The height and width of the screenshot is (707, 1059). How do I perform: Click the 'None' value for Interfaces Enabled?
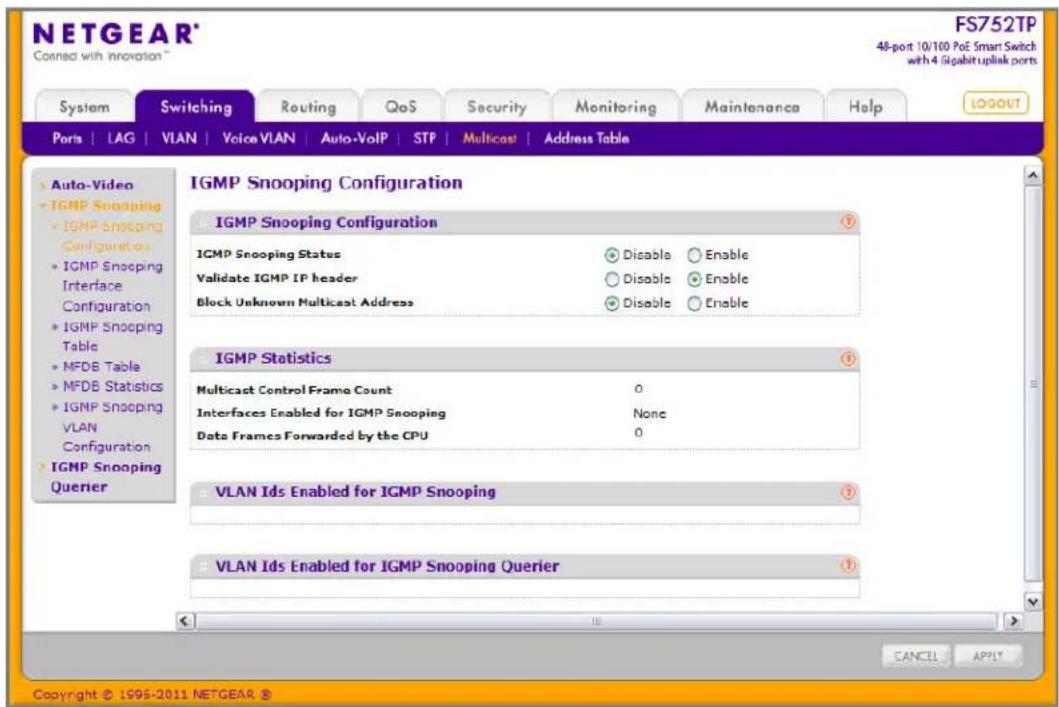click(649, 413)
